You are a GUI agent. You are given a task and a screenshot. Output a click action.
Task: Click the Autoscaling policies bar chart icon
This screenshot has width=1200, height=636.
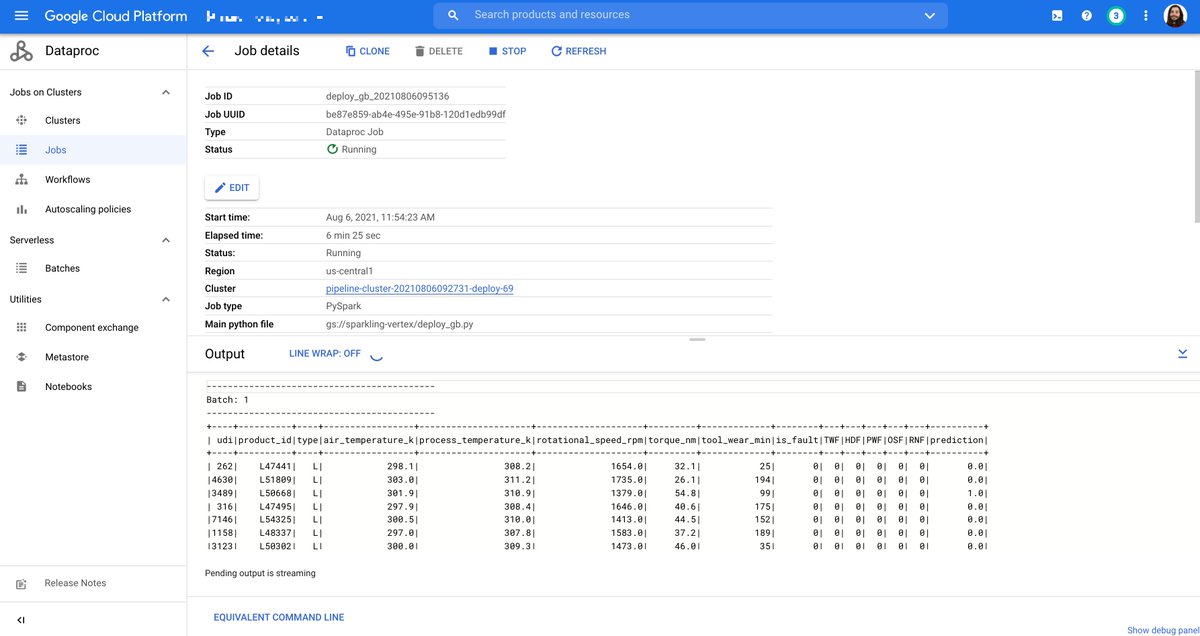click(21, 209)
